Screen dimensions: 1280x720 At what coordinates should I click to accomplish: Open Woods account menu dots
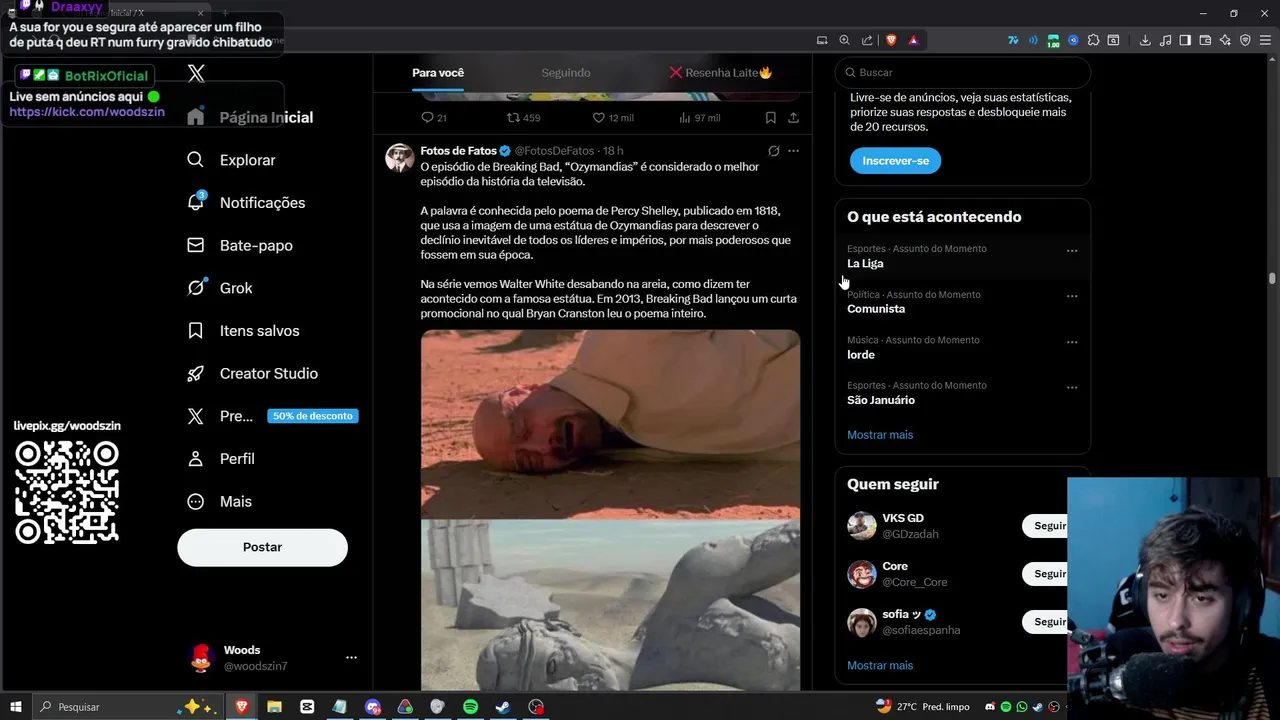[351, 658]
